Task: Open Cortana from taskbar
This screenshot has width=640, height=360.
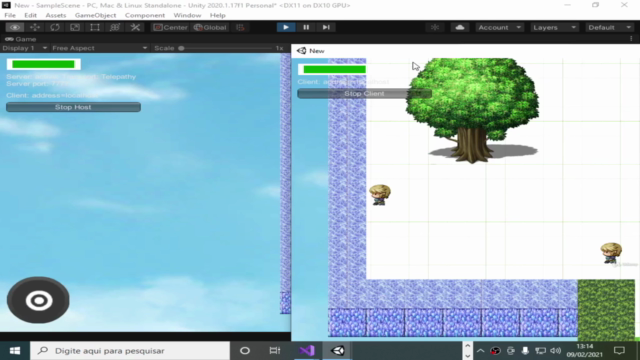Action: pos(245,351)
